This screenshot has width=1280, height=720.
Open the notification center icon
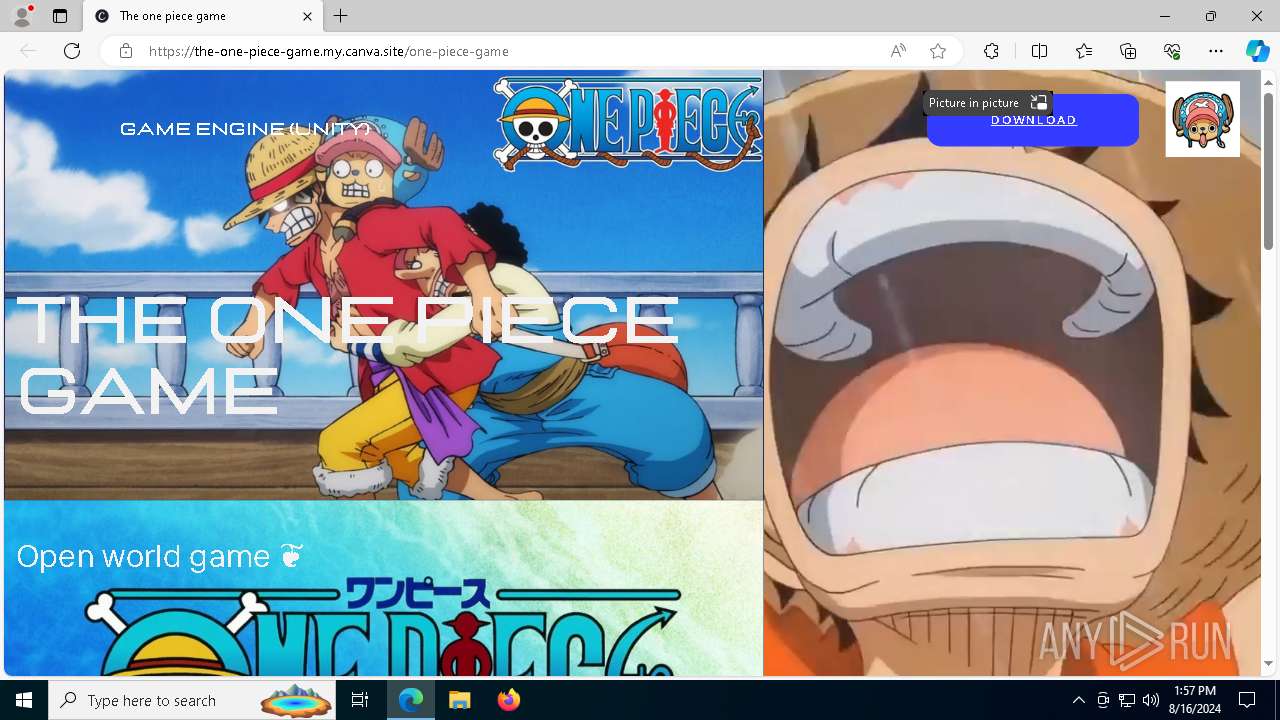(x=1247, y=700)
